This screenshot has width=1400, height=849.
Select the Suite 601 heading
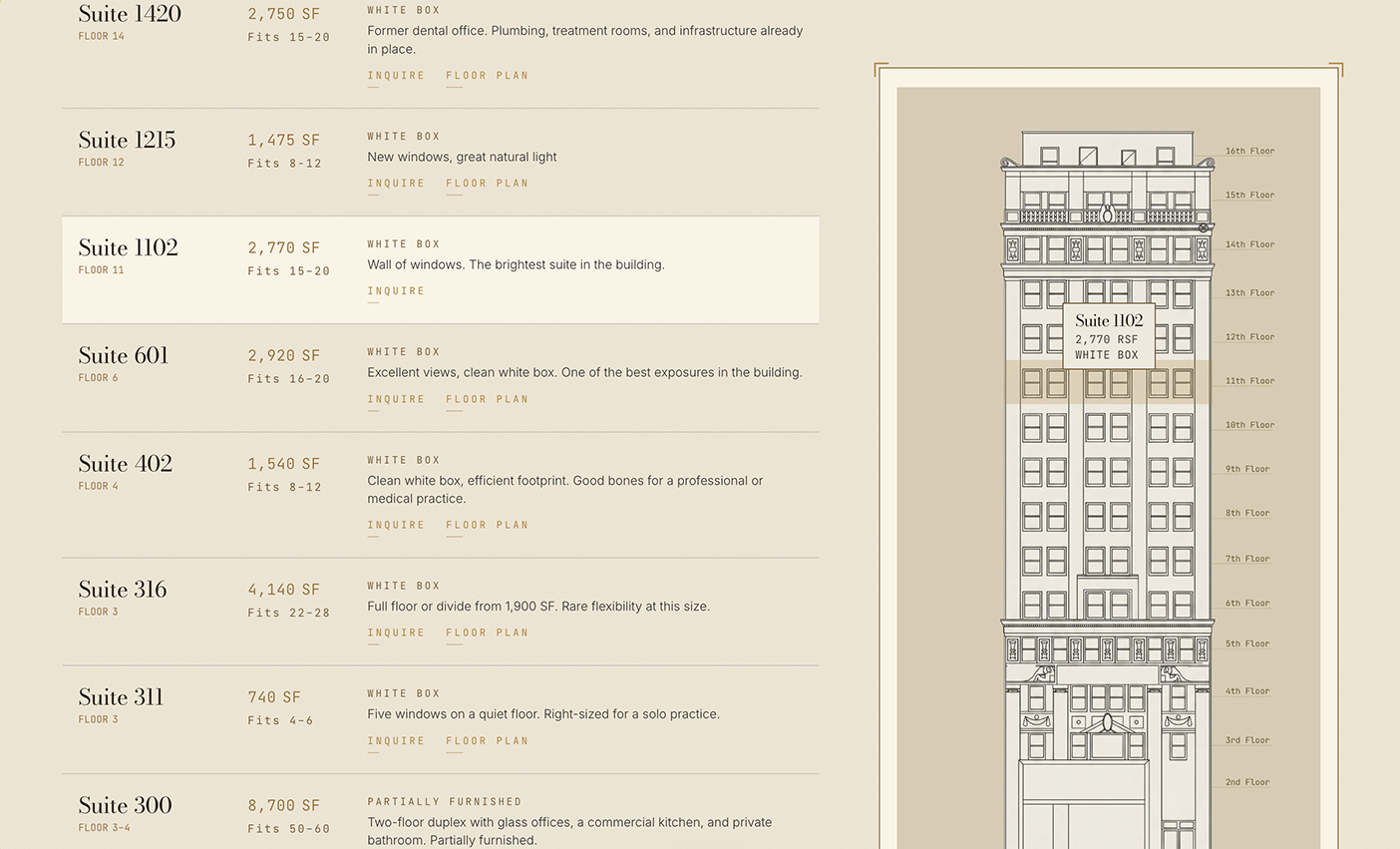(124, 355)
